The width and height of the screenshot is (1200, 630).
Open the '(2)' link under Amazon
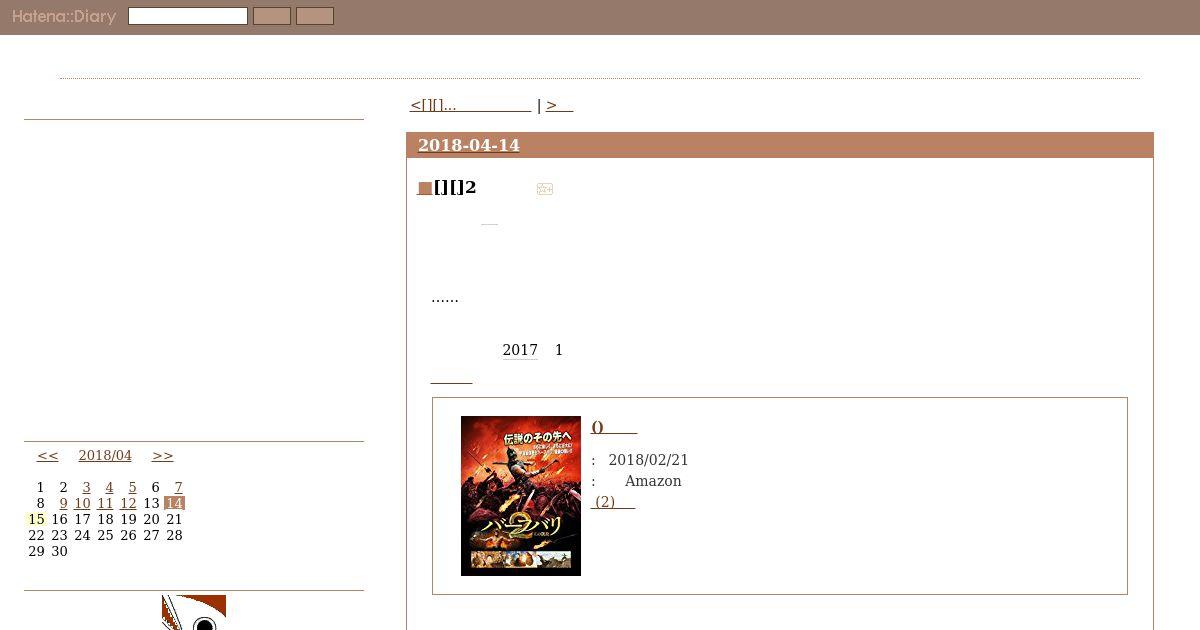[x=613, y=502]
